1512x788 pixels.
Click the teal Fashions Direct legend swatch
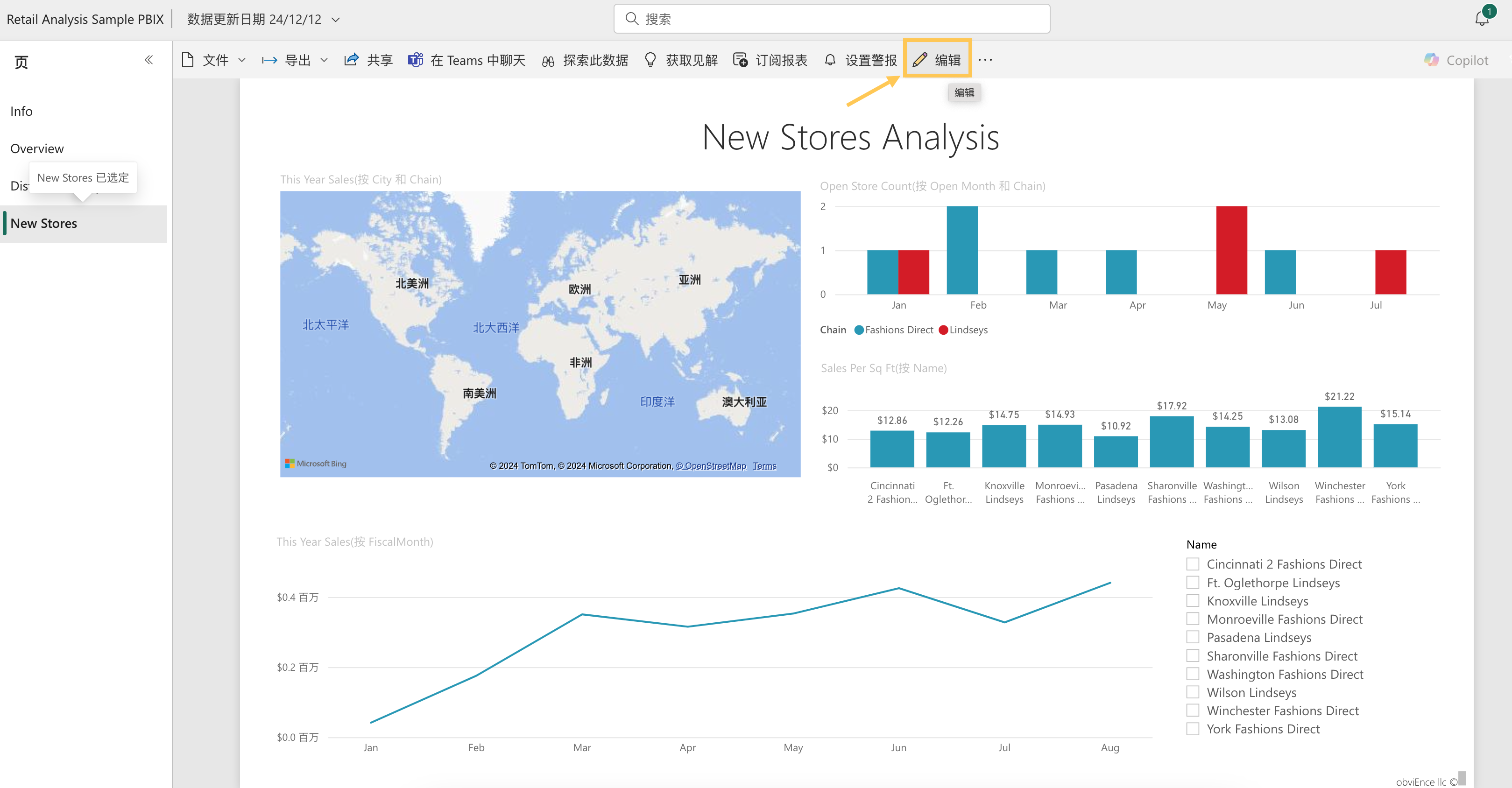(x=859, y=330)
